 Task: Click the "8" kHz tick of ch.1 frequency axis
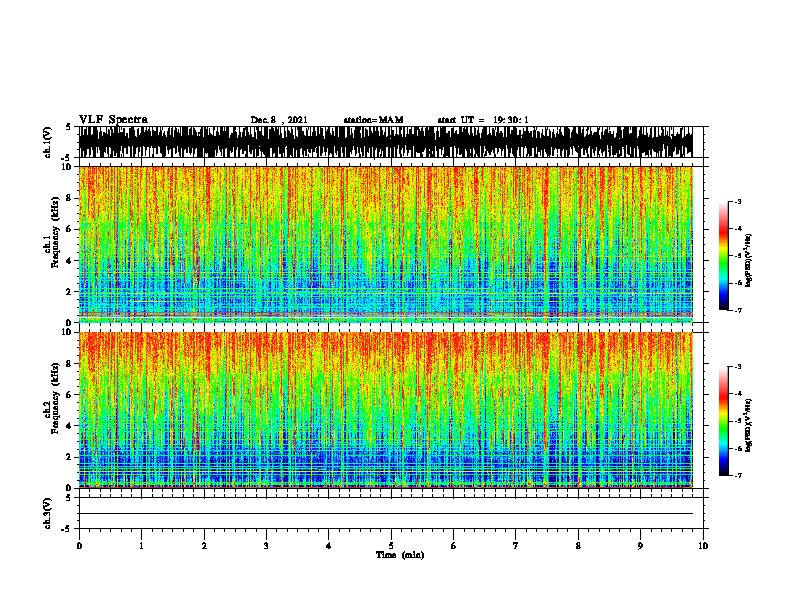click(70, 198)
